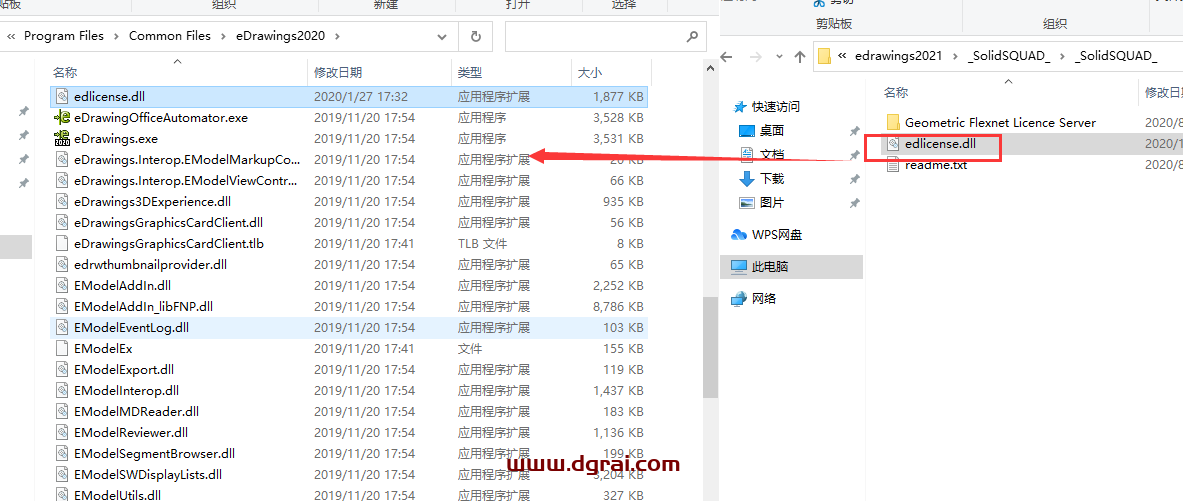The height and width of the screenshot is (501, 1183).
Task: Open 网络 in the navigation pane
Action: 764,298
